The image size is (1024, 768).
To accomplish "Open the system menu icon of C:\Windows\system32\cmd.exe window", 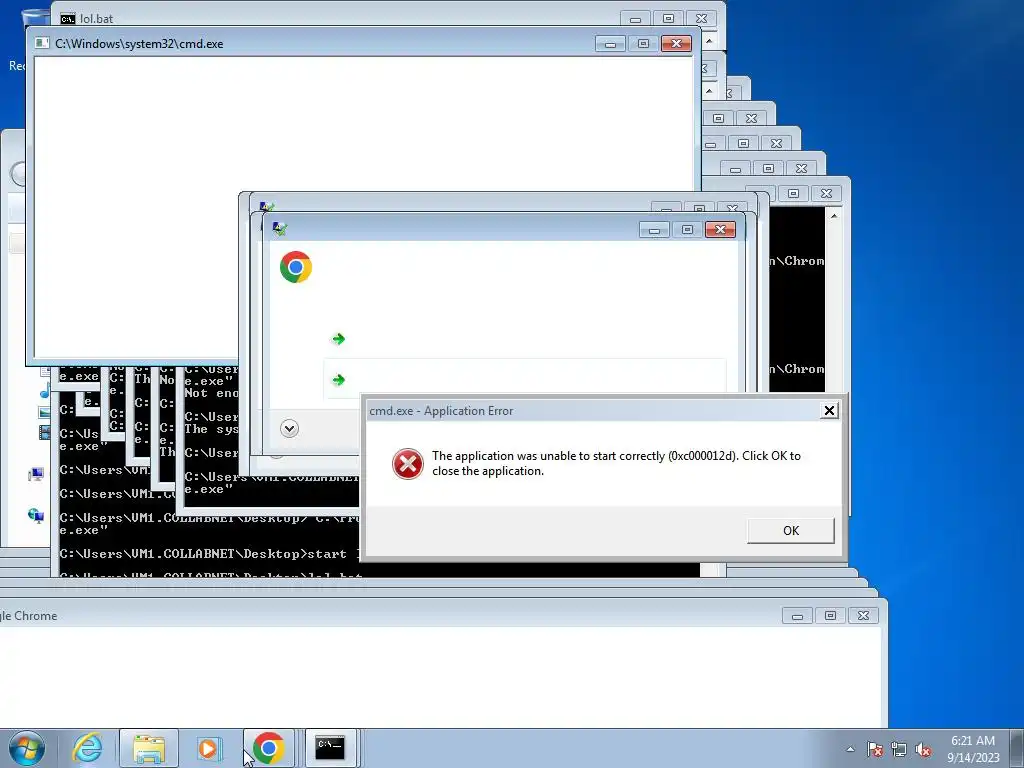I will [42, 43].
